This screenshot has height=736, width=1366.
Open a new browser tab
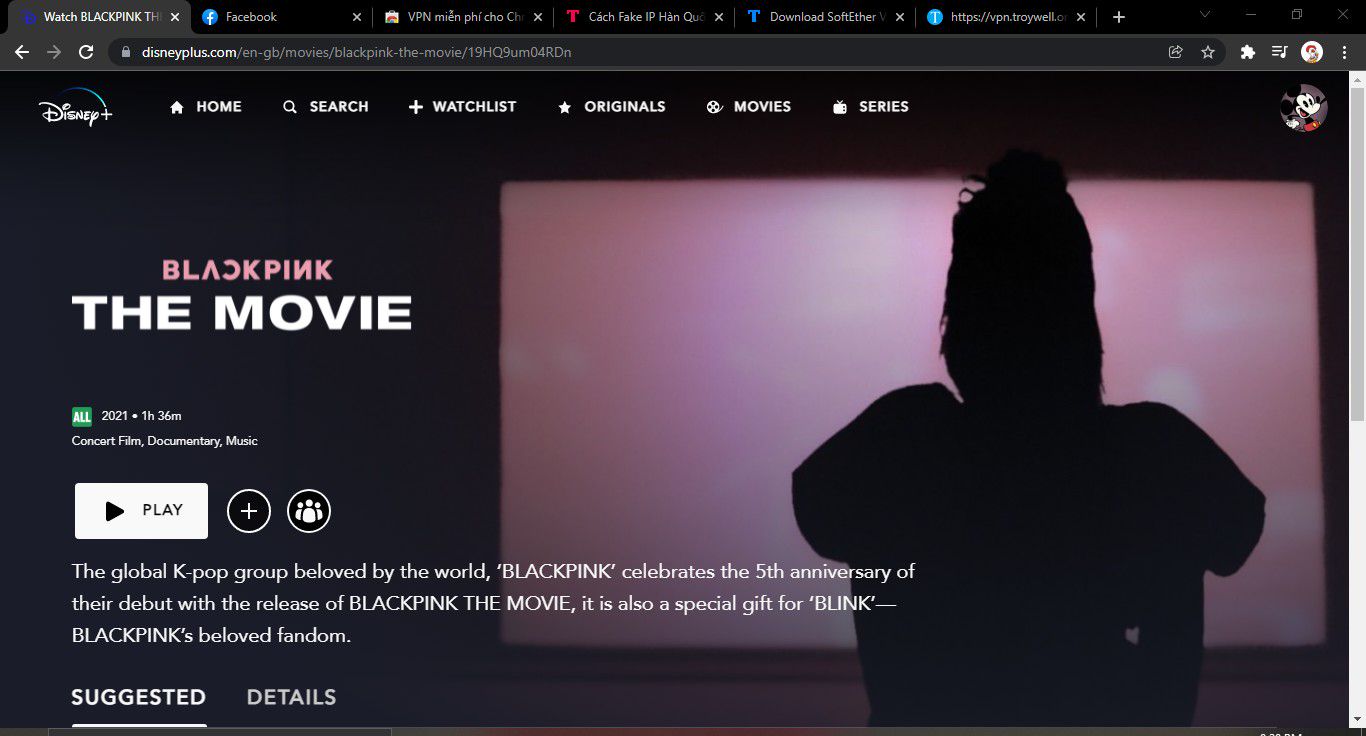1119,17
